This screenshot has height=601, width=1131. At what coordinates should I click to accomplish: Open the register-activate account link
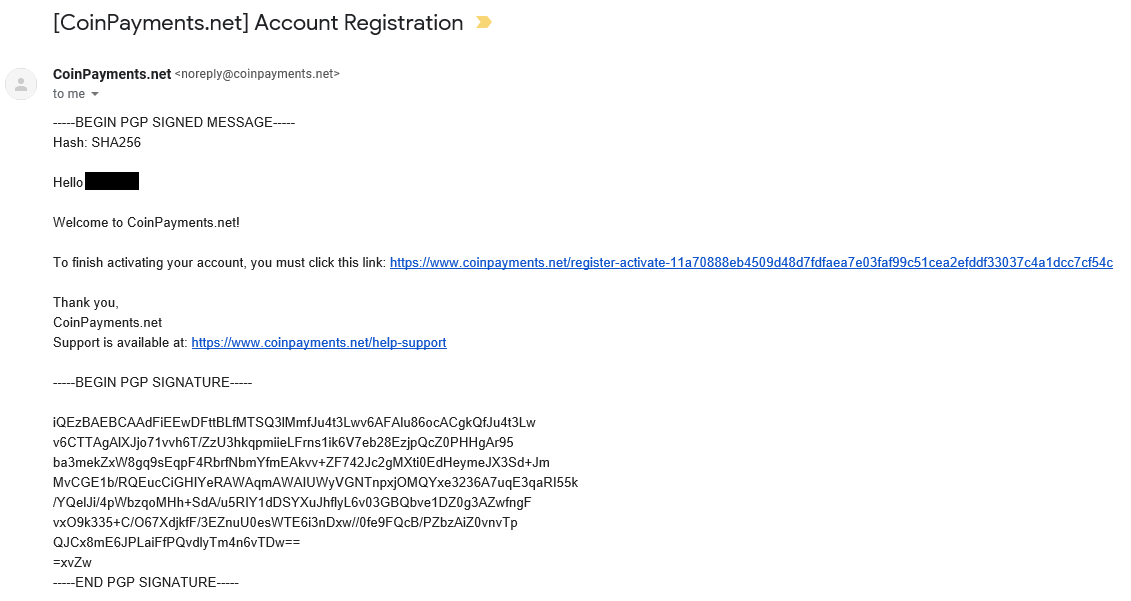(750, 262)
